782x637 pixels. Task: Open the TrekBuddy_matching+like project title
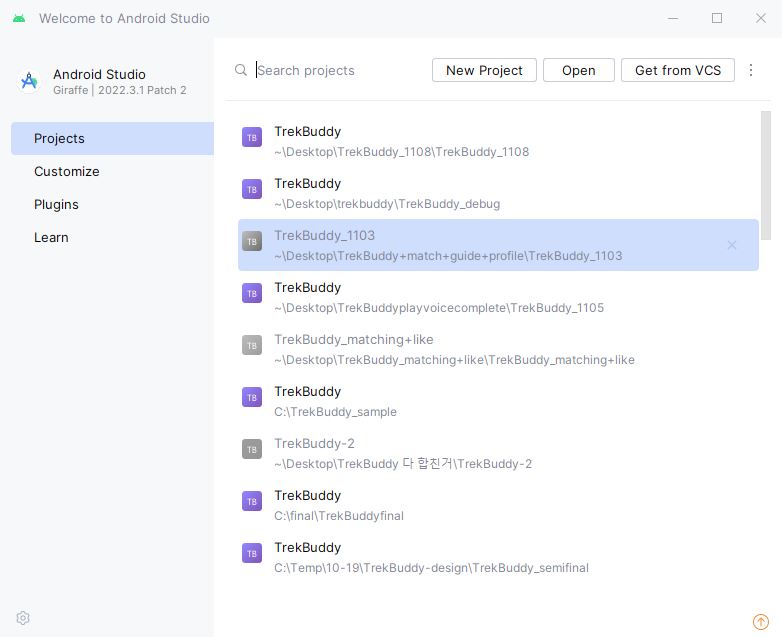[x=354, y=340]
